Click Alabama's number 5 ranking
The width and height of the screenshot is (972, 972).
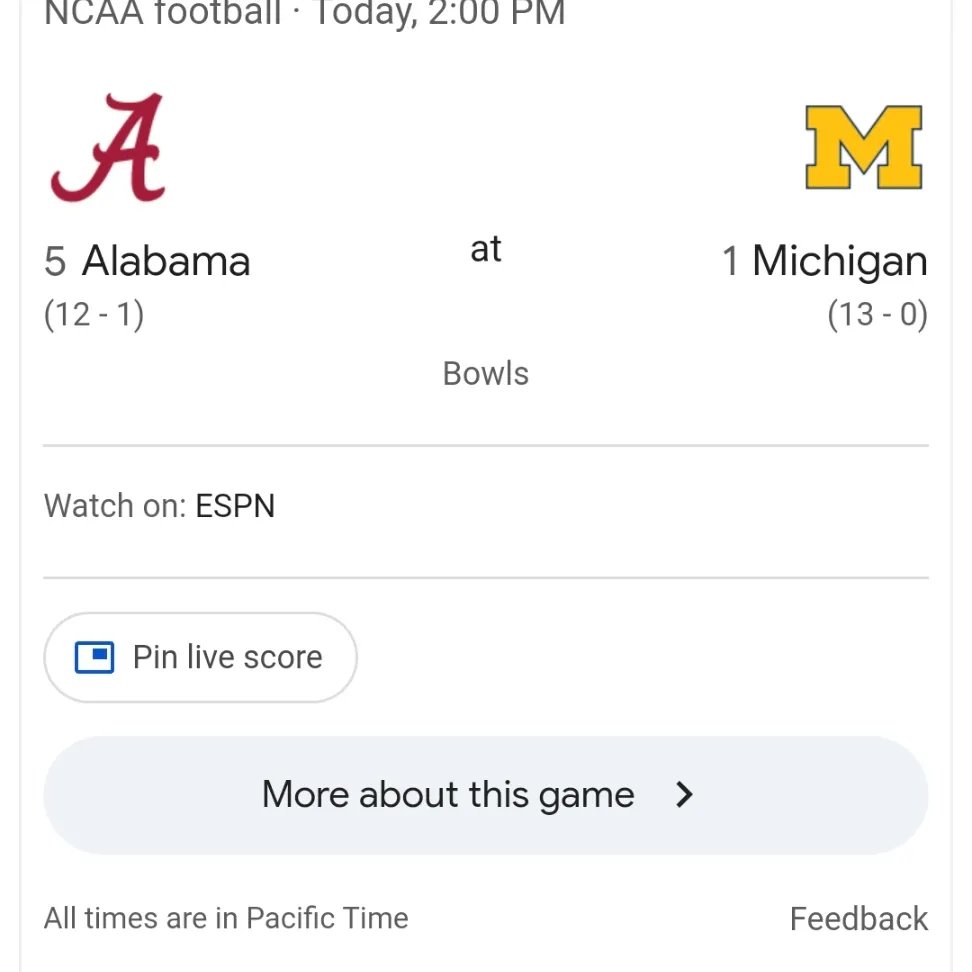[x=55, y=262]
